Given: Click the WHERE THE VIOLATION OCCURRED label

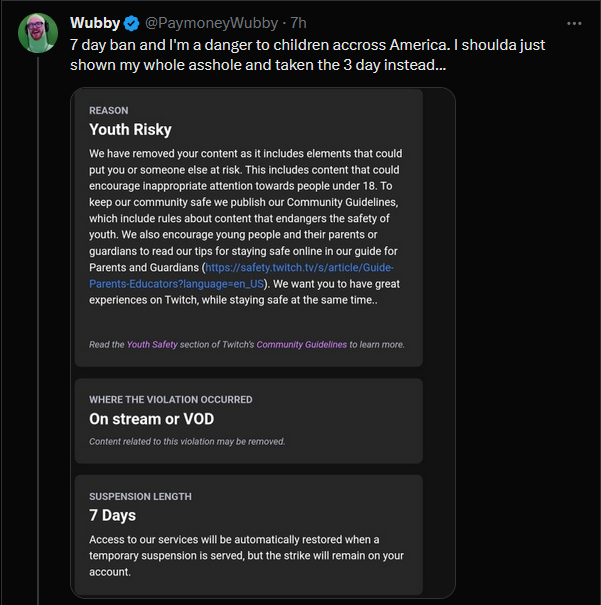Looking at the screenshot, I should pyautogui.click(x=170, y=399).
